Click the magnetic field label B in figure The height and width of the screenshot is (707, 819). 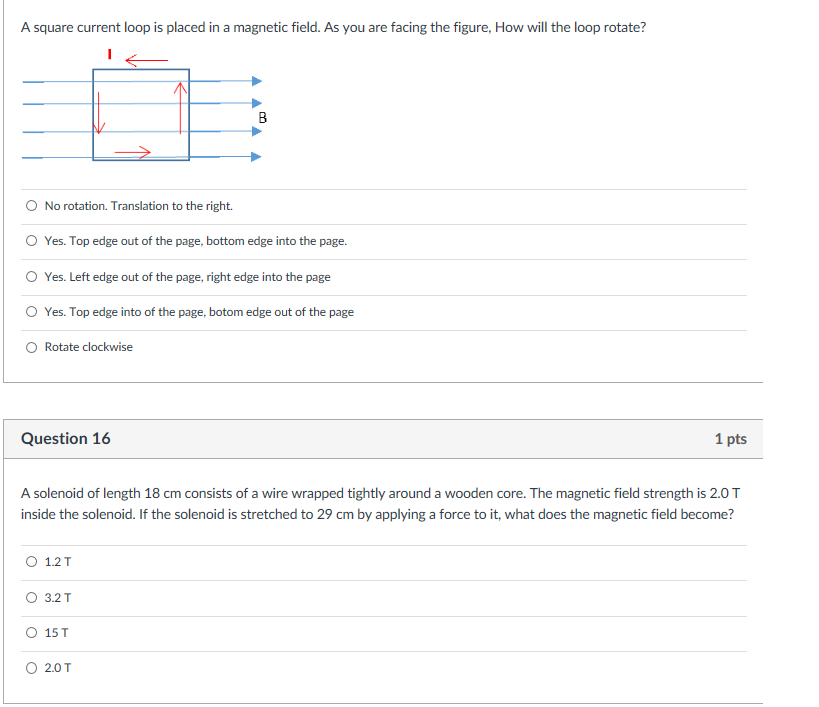click(x=260, y=119)
